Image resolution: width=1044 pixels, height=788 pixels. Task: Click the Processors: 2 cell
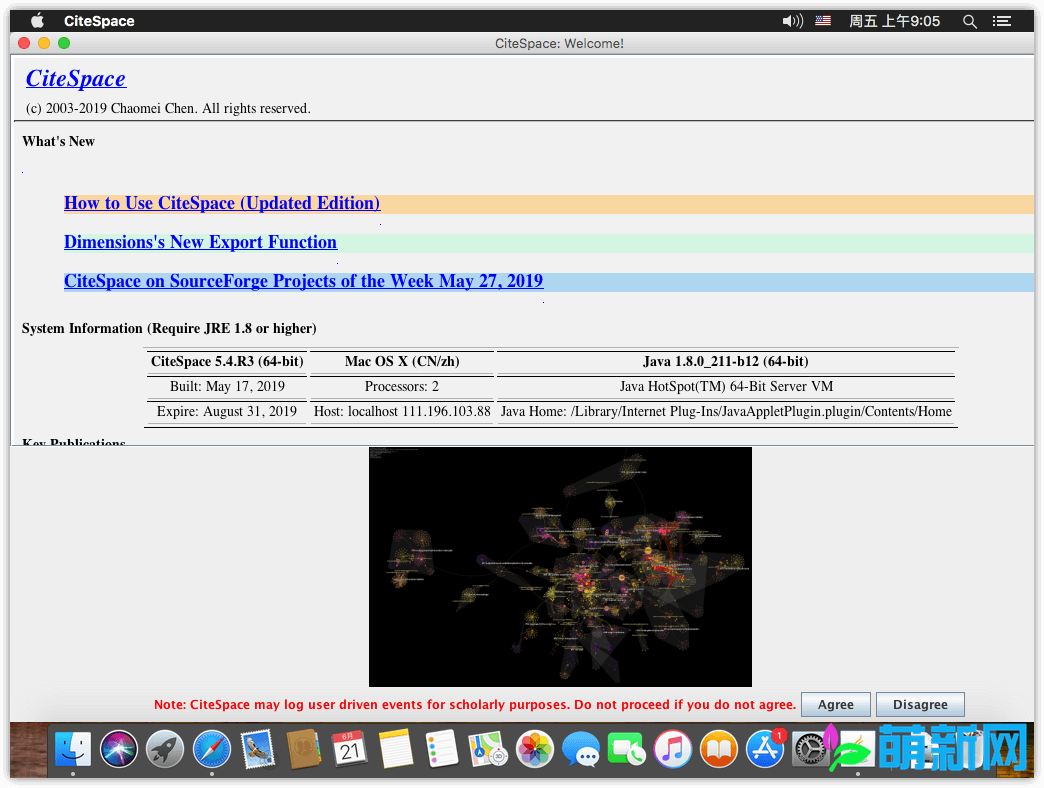point(402,387)
